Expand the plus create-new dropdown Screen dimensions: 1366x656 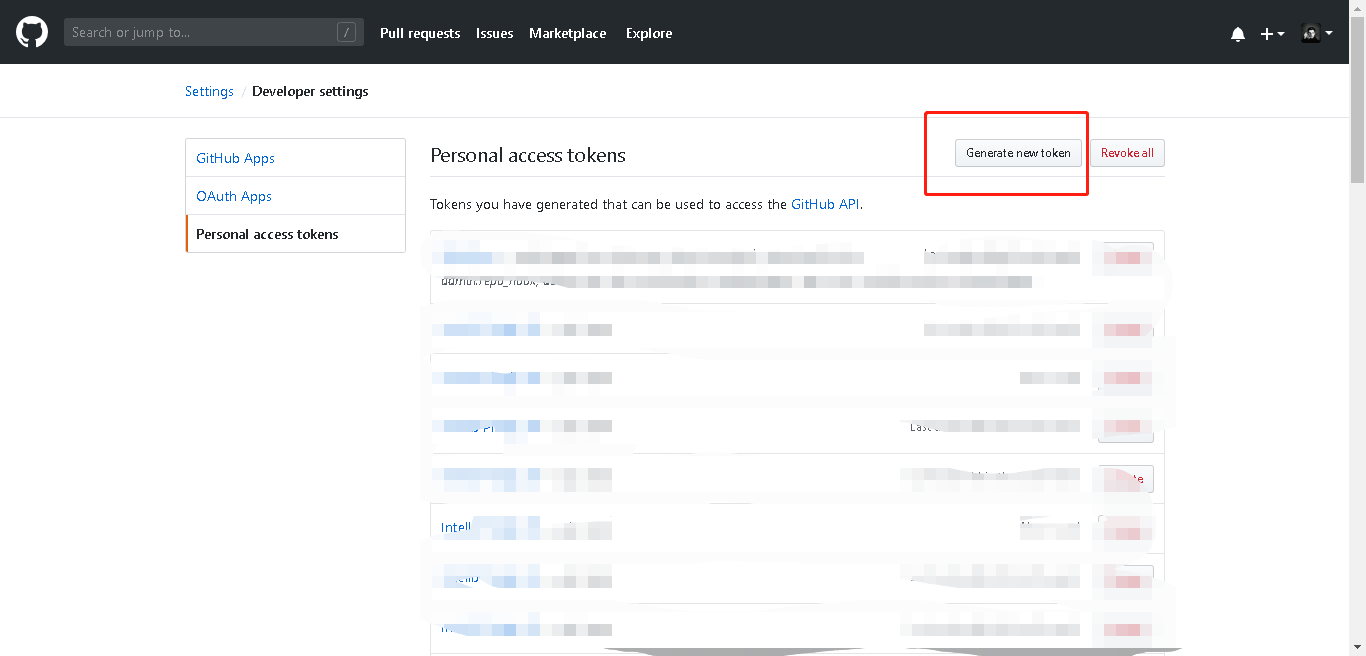click(x=1272, y=34)
